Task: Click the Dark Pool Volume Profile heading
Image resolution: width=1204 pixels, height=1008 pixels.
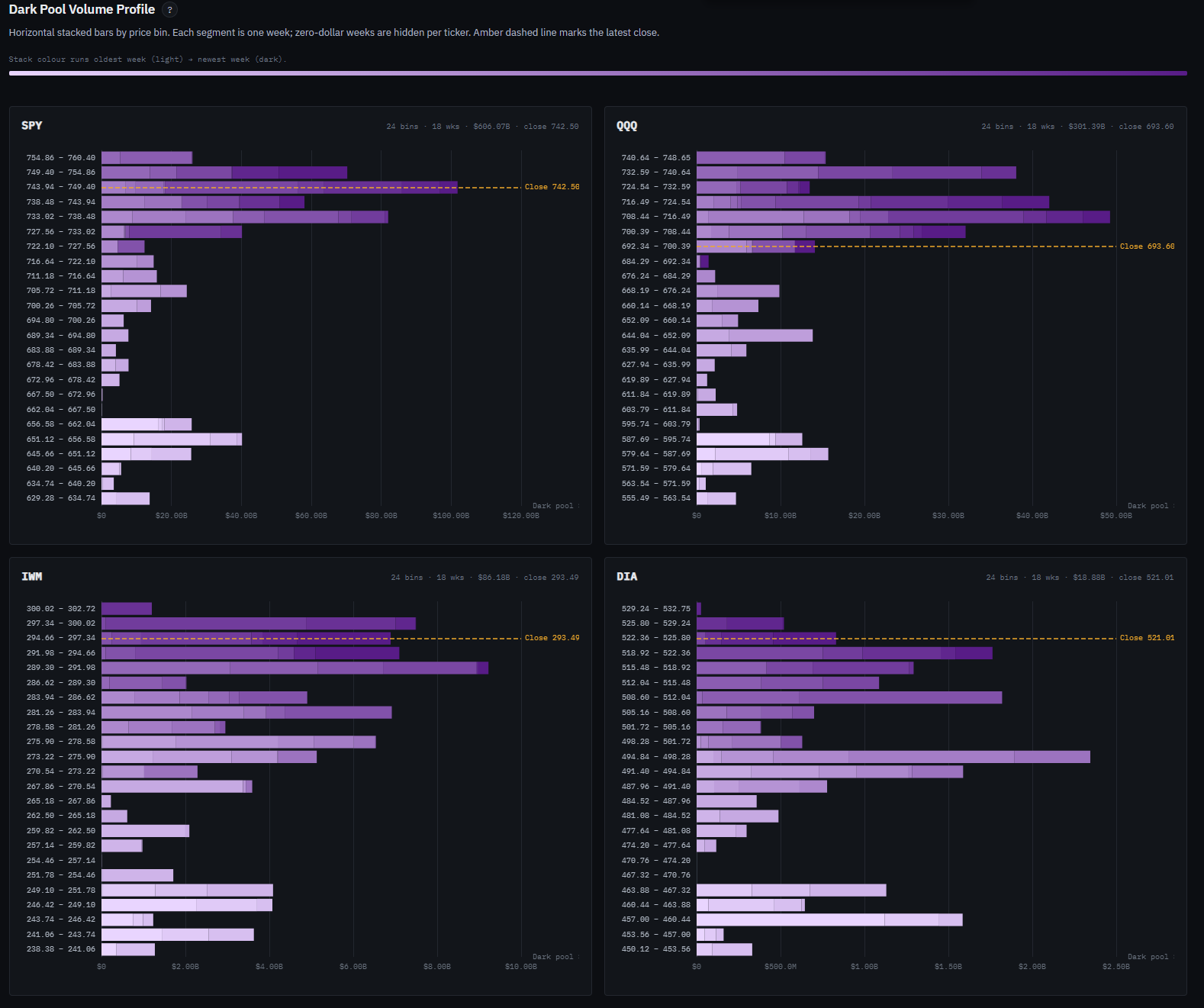Action: pos(82,10)
